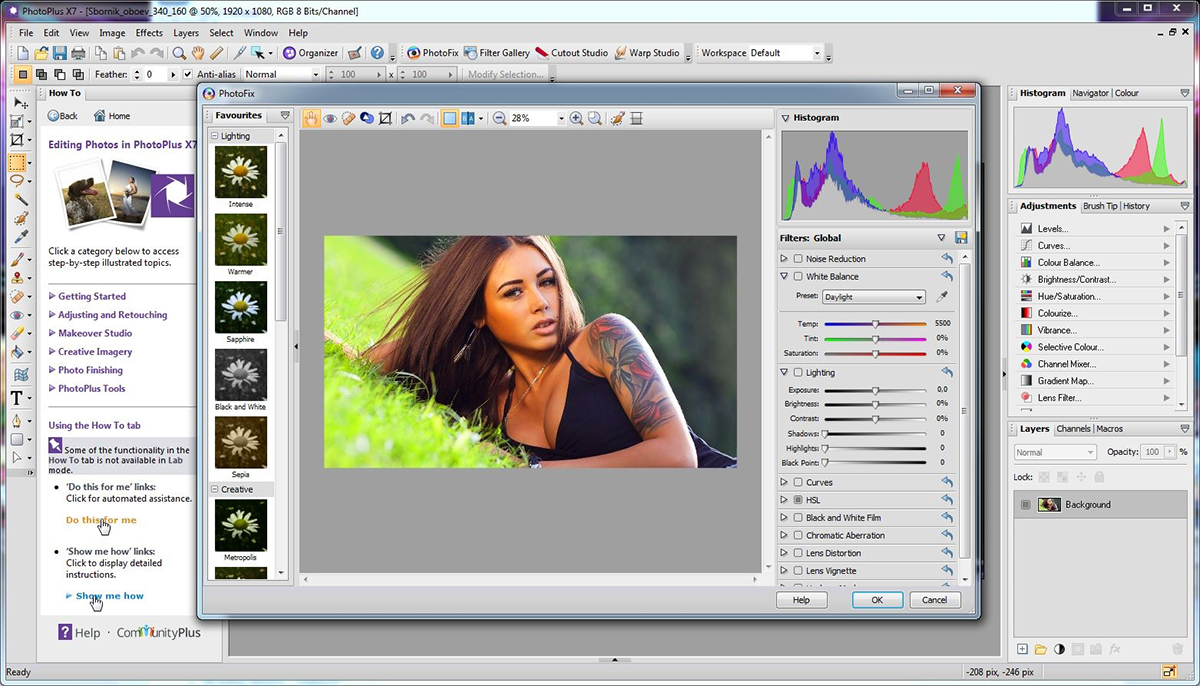1200x686 pixels.
Task: Select the Text tool in left toolbox
Action: pyautogui.click(x=17, y=398)
